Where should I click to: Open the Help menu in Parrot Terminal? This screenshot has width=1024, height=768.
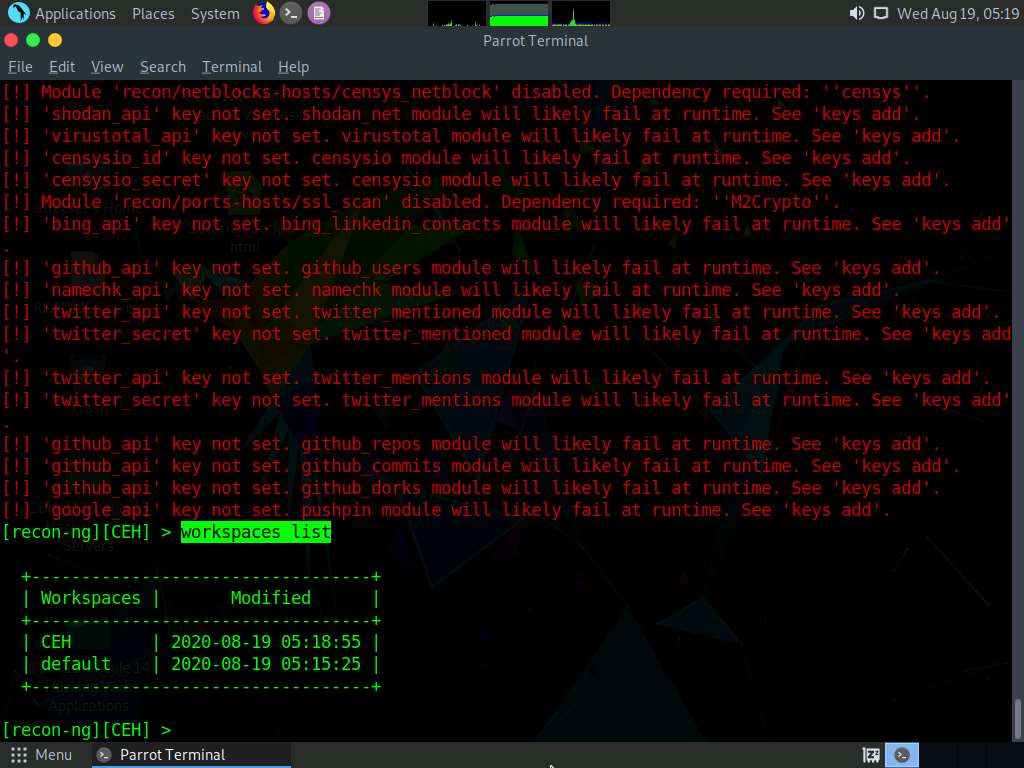coord(293,67)
